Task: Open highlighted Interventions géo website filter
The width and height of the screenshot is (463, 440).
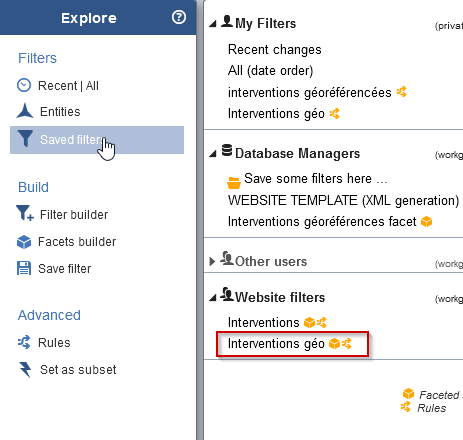Action: point(276,343)
